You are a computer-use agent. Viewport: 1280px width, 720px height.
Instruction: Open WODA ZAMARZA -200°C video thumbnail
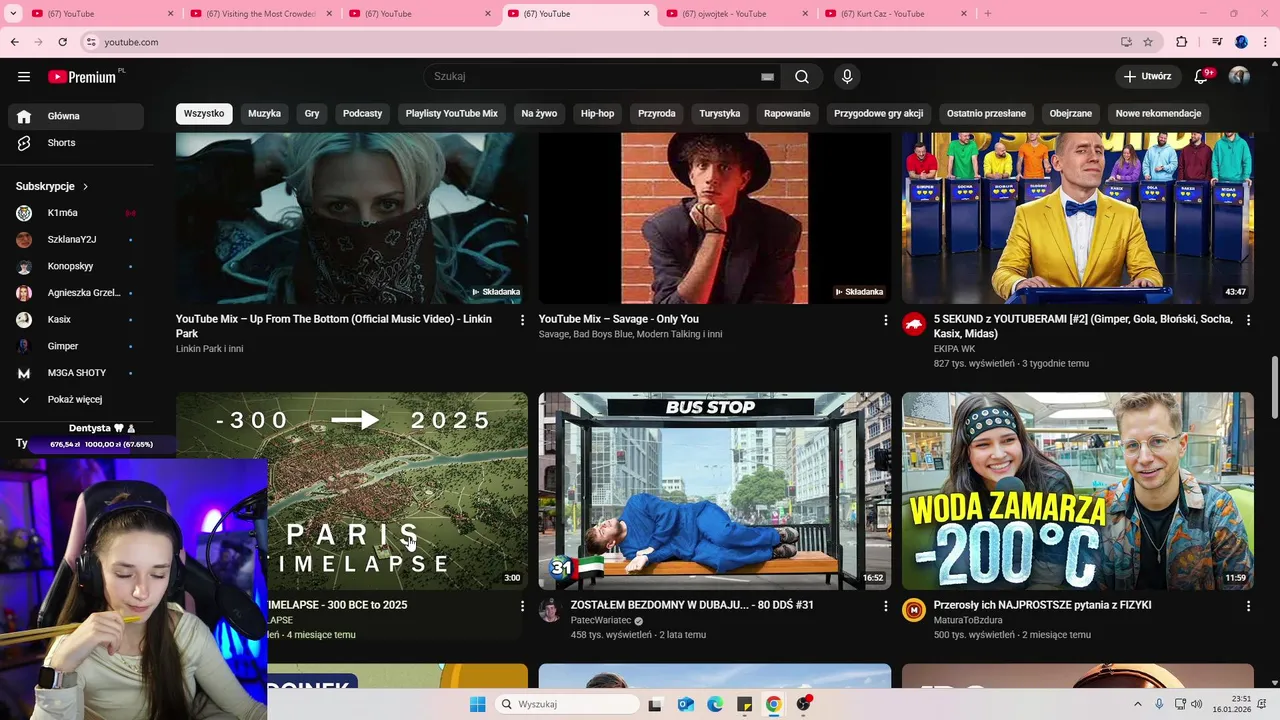pyautogui.click(x=1078, y=491)
